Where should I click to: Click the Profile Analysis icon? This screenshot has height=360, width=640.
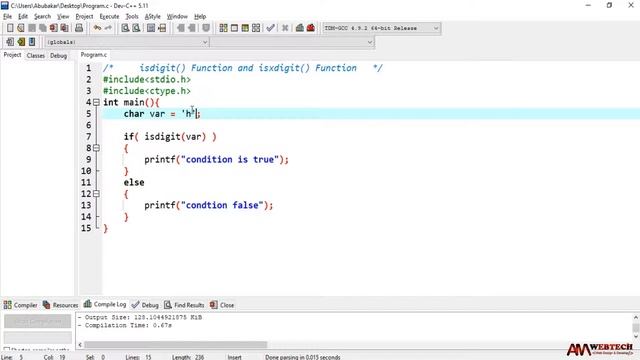[300, 28]
